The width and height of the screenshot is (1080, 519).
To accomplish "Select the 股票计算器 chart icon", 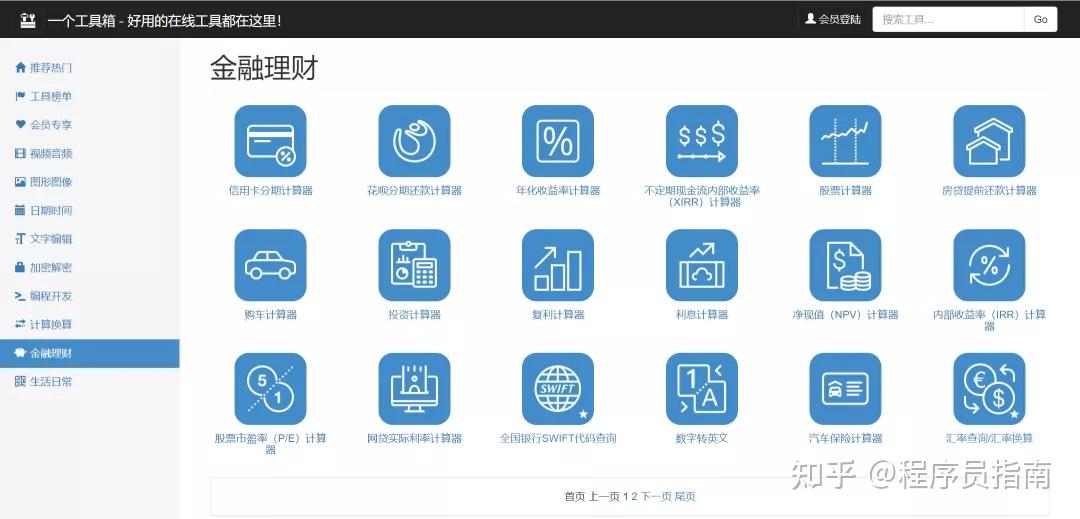I will coord(845,142).
